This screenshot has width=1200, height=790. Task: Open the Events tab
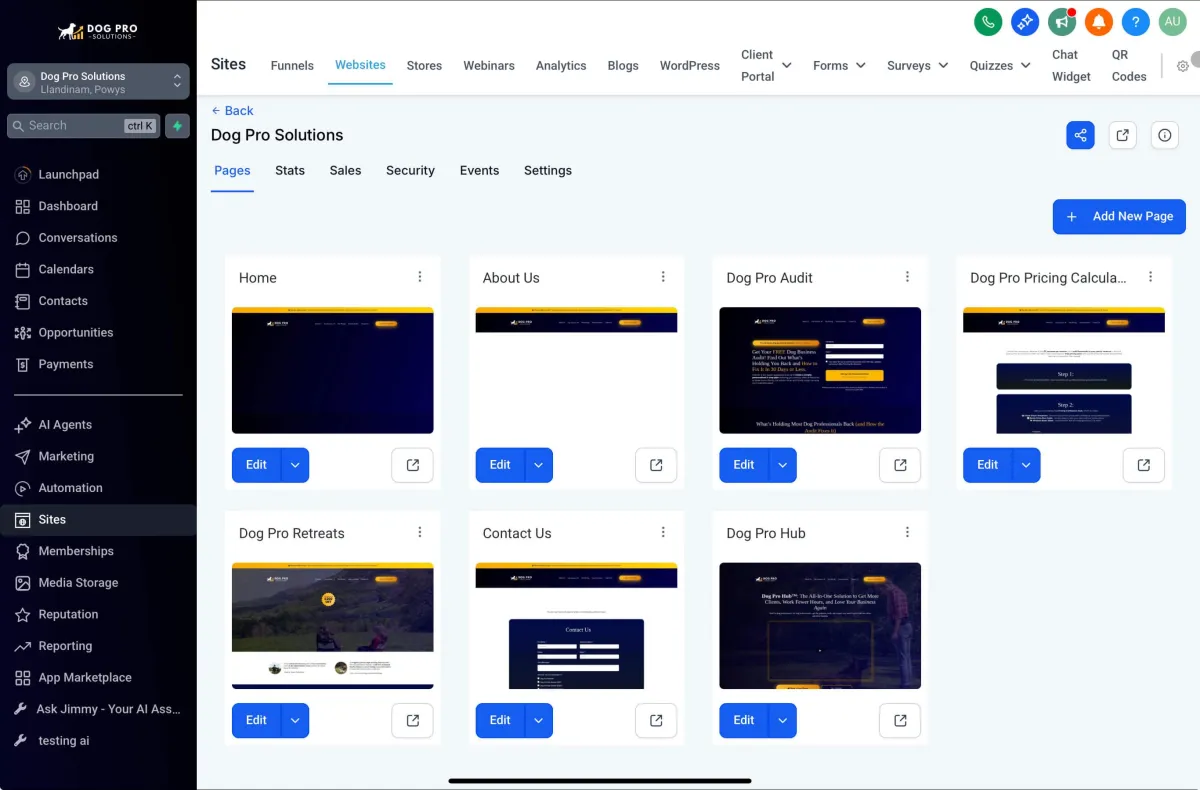pyautogui.click(x=479, y=170)
